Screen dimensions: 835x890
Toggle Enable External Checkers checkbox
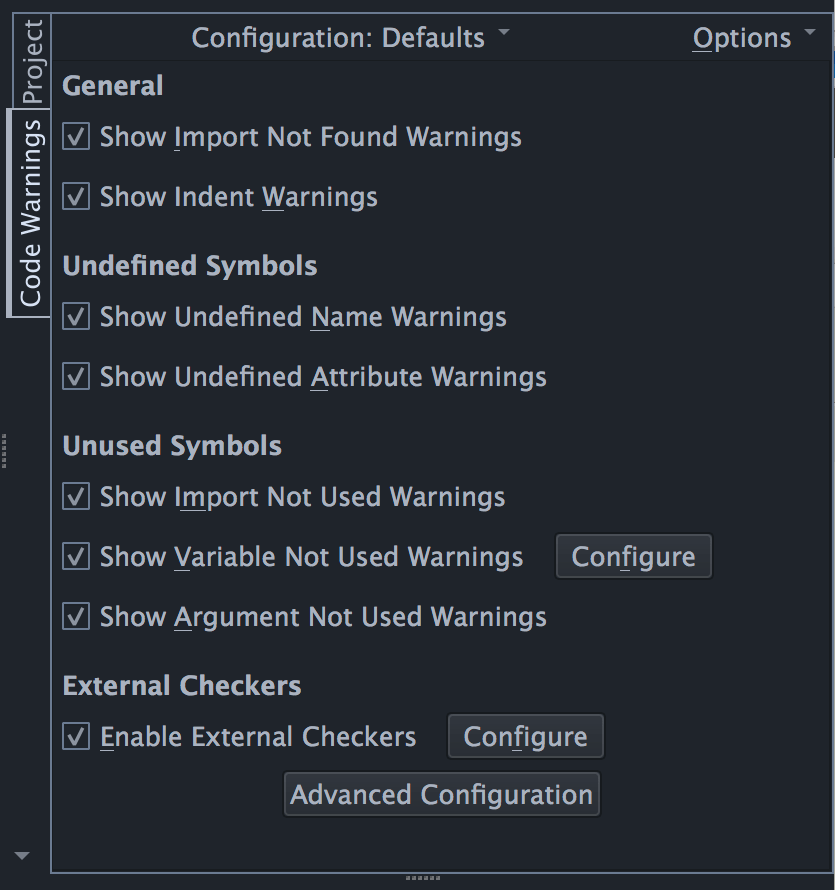pos(76,737)
